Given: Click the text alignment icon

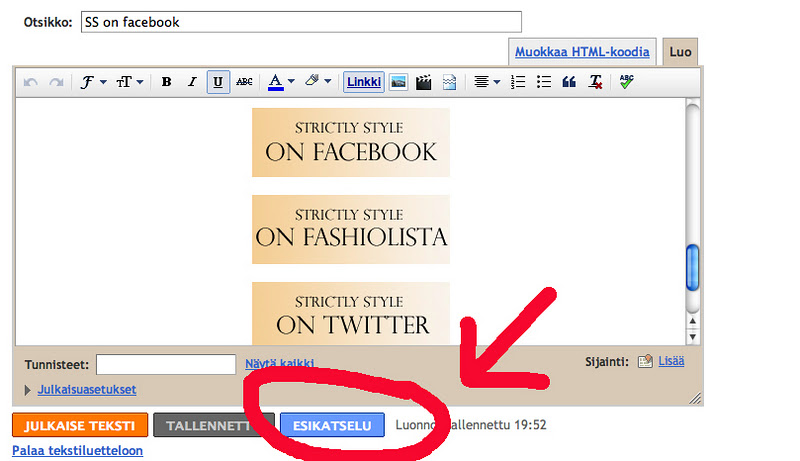Looking at the screenshot, I should [481, 82].
